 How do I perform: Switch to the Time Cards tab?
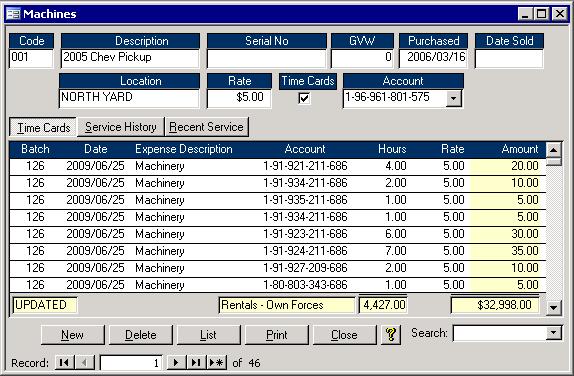(x=43, y=127)
